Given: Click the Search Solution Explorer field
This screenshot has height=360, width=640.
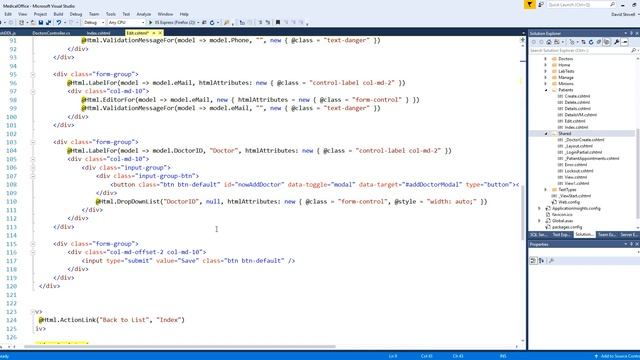Looking at the screenshot, I should tap(579, 51).
